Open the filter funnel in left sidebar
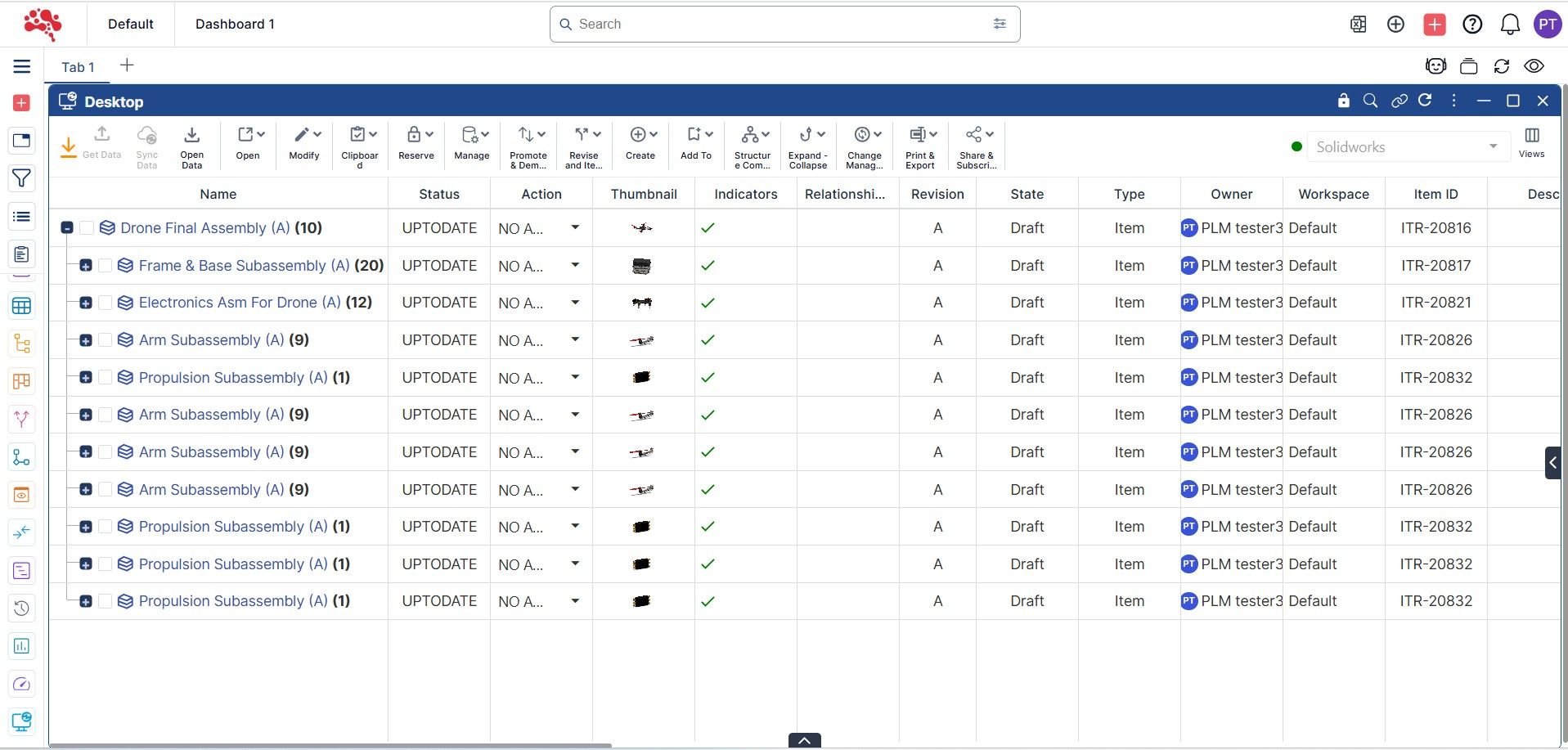This screenshot has height=750, width=1568. pos(22,178)
